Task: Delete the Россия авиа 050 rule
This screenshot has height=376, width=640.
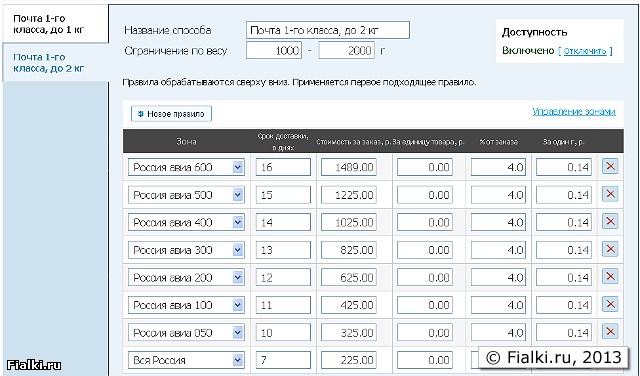Action: pyautogui.click(x=610, y=332)
